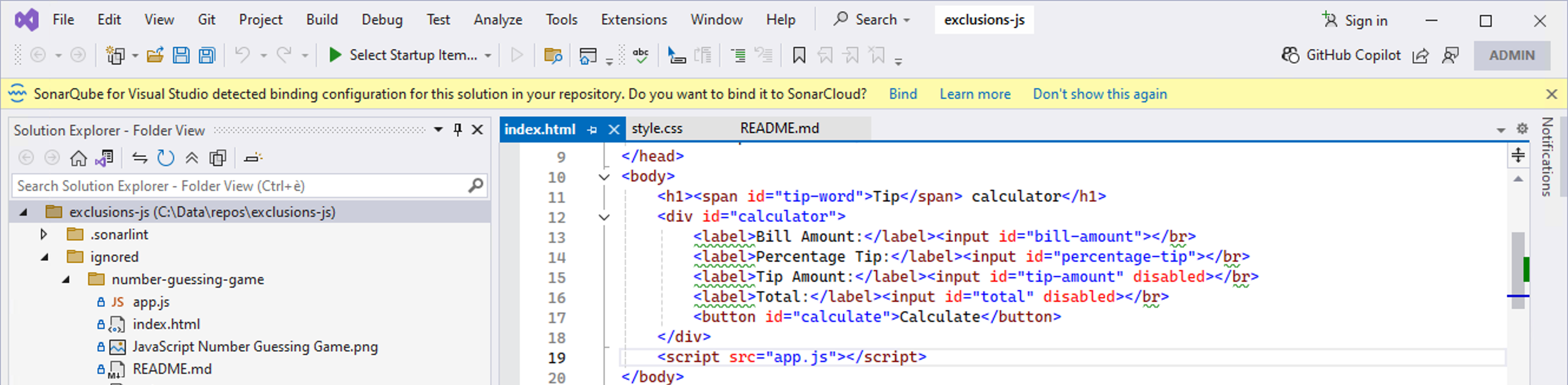
Task: Dismiss the SonarQube notification bar
Action: (1551, 94)
